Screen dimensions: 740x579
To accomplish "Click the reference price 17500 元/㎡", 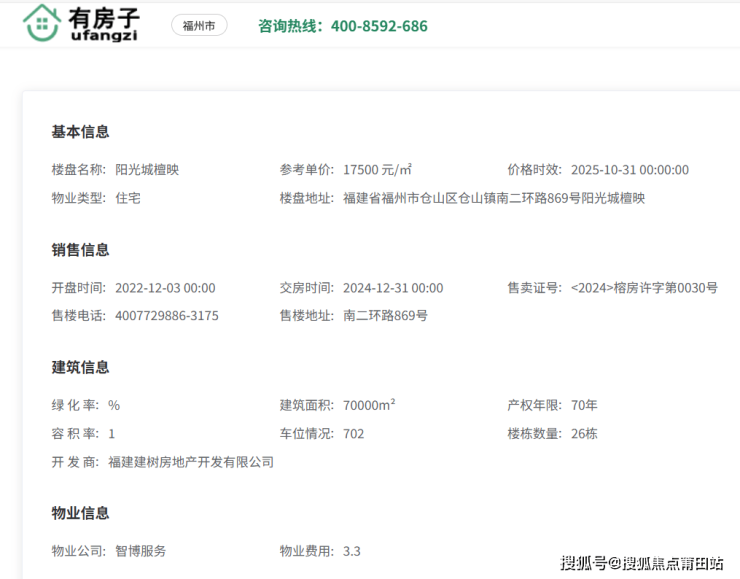I will [x=377, y=170].
